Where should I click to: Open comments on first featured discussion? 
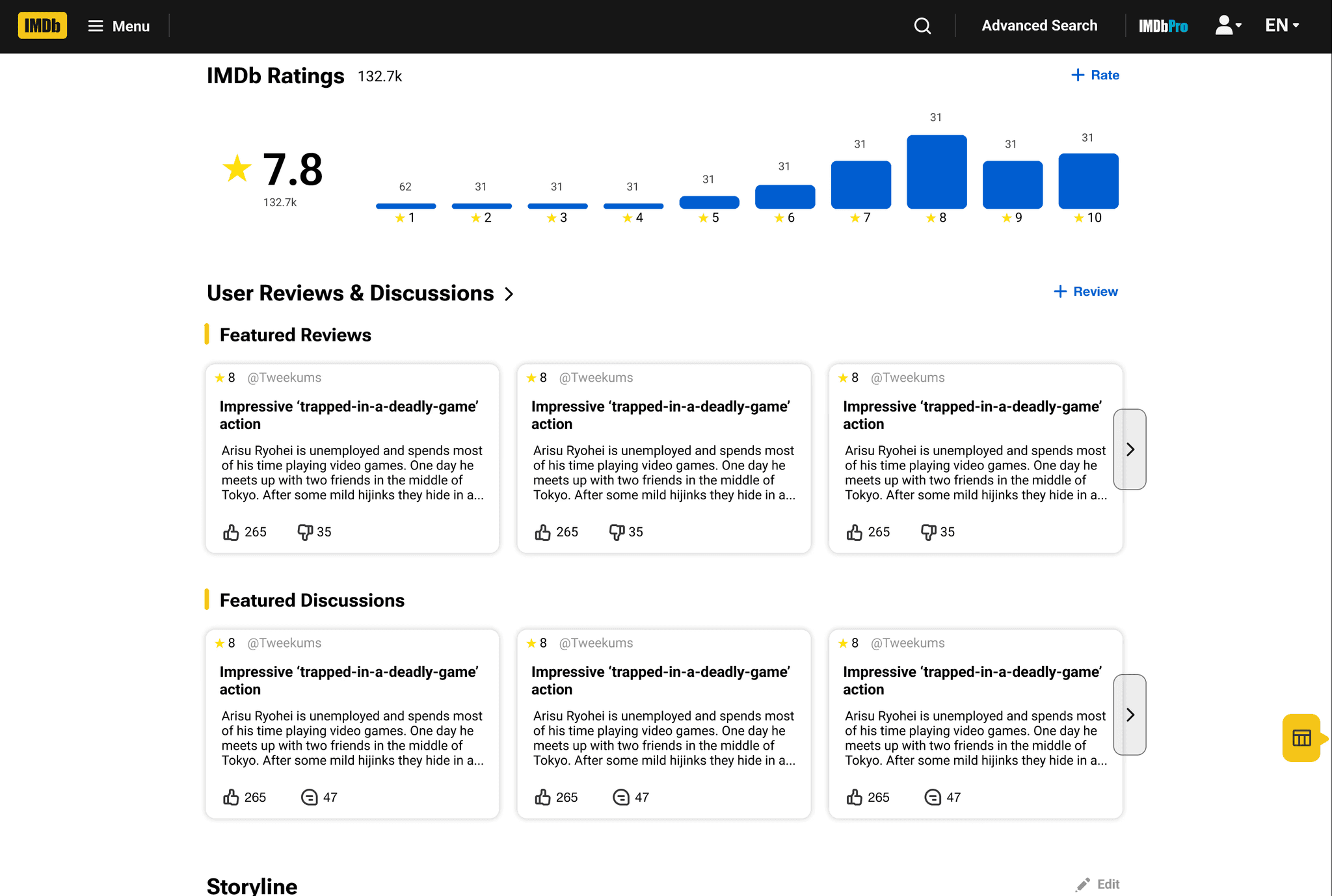coord(309,797)
